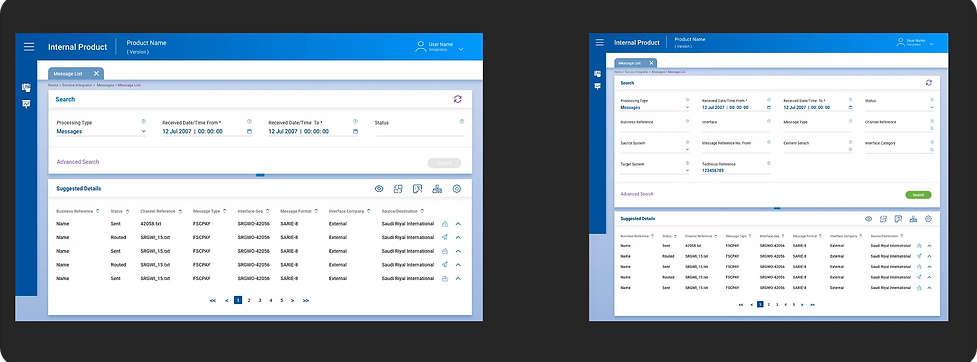Collapse the 42058.txt row in left table

(x=458, y=224)
